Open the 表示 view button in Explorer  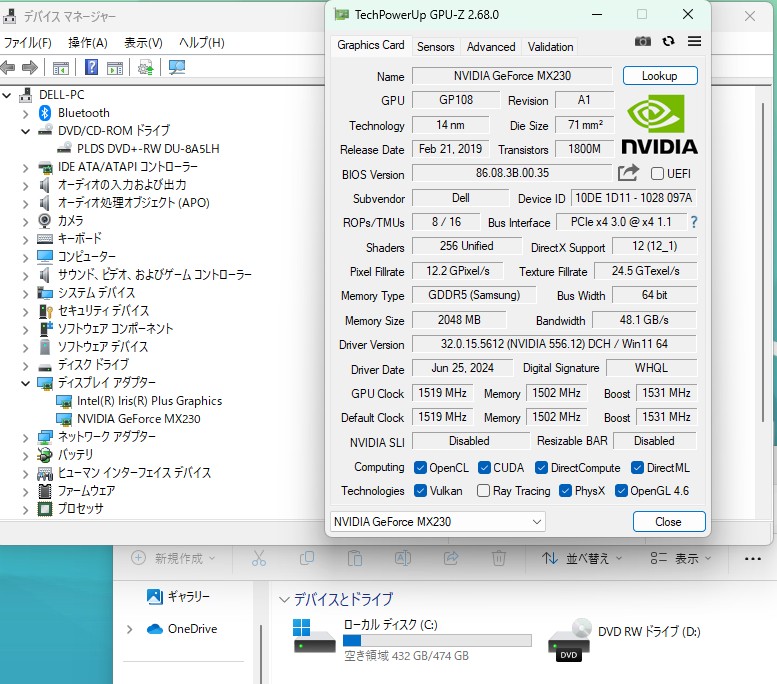pyautogui.click(x=681, y=559)
